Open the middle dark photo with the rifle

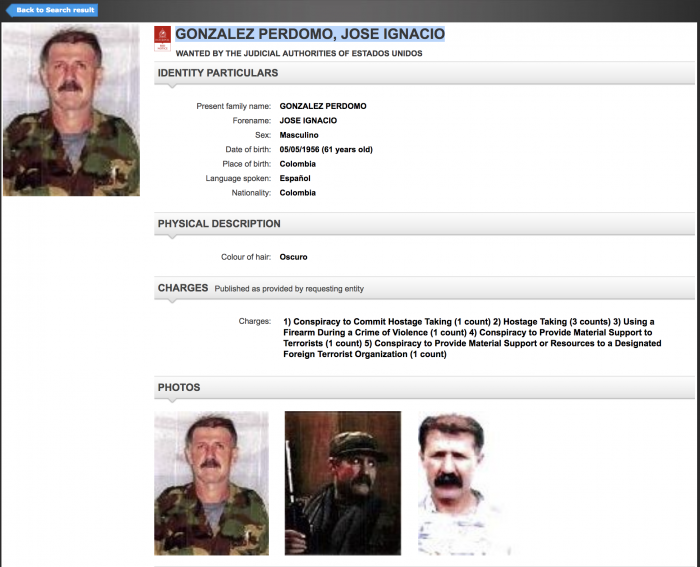click(x=342, y=483)
